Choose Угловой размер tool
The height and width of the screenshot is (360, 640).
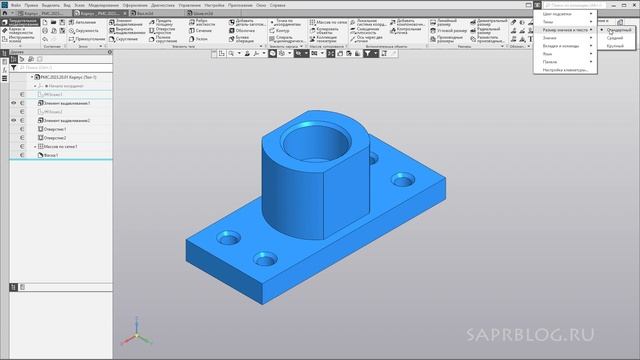pos(448,31)
